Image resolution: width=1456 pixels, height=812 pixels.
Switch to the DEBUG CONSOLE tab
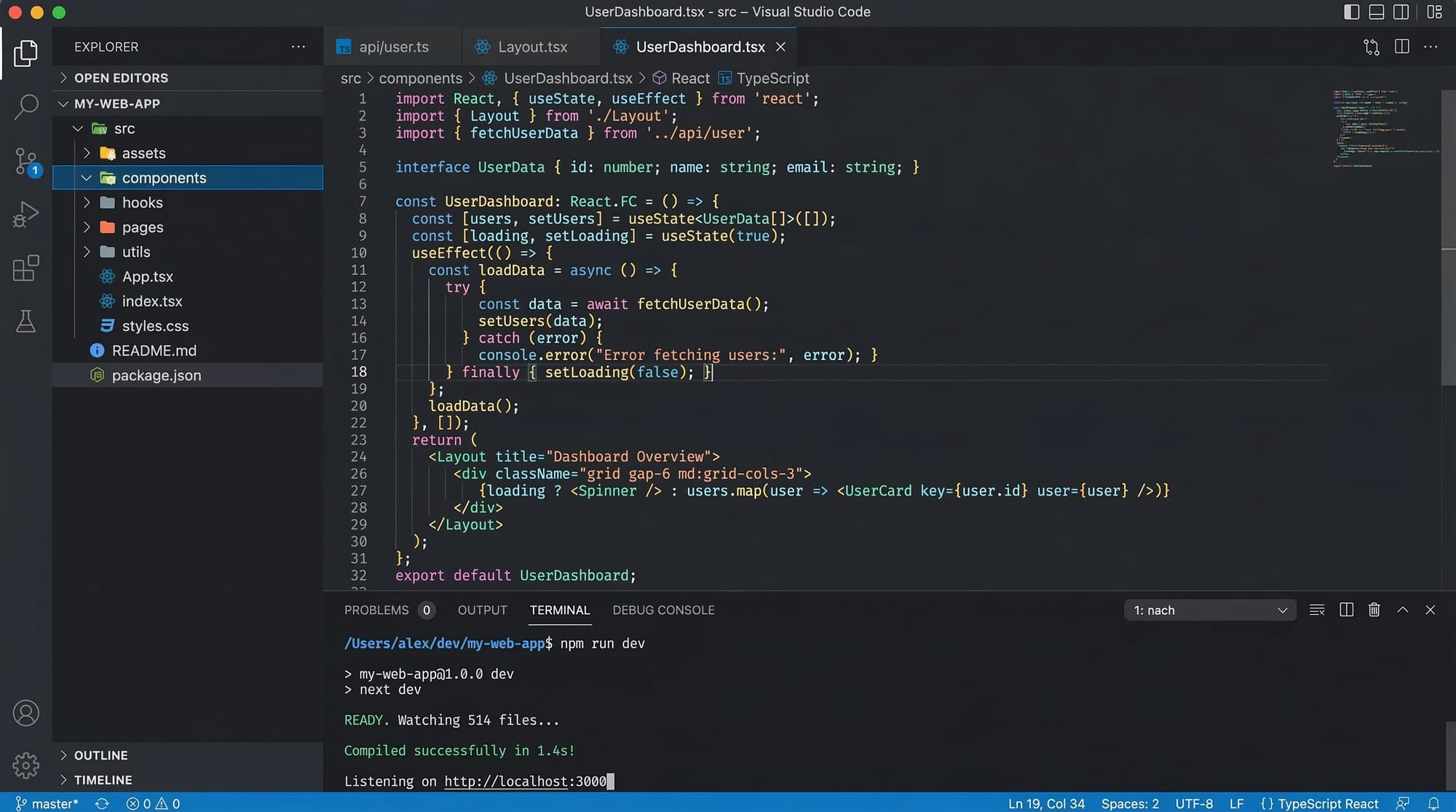click(x=663, y=610)
